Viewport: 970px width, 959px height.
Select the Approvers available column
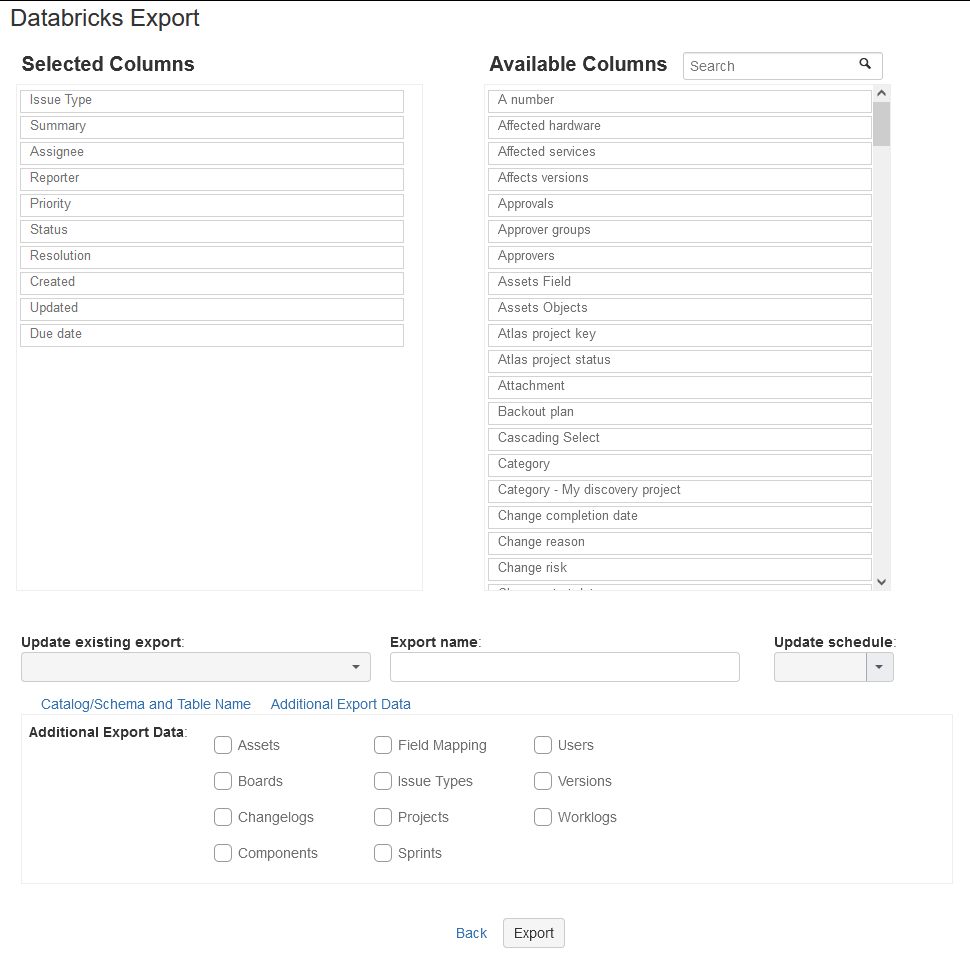tap(680, 257)
